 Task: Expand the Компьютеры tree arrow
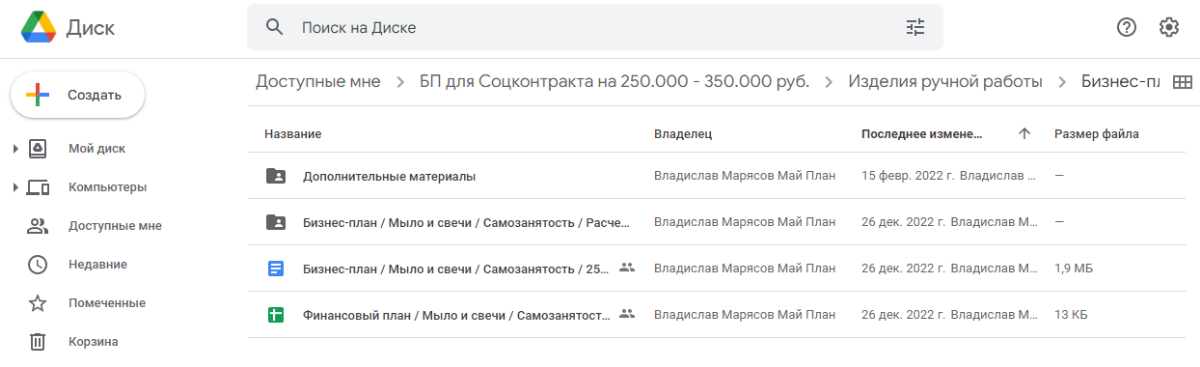point(16,187)
